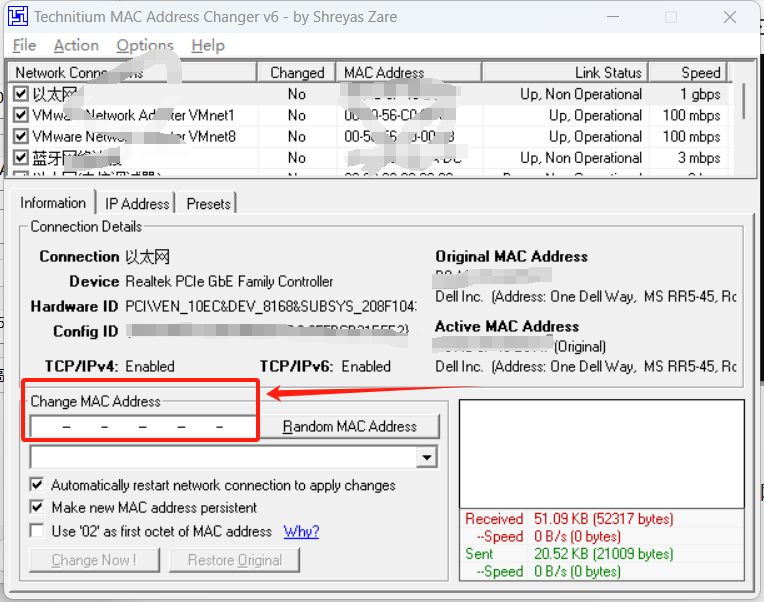The image size is (764, 602).
Task: Click the Restore Original button
Action: coord(234,560)
